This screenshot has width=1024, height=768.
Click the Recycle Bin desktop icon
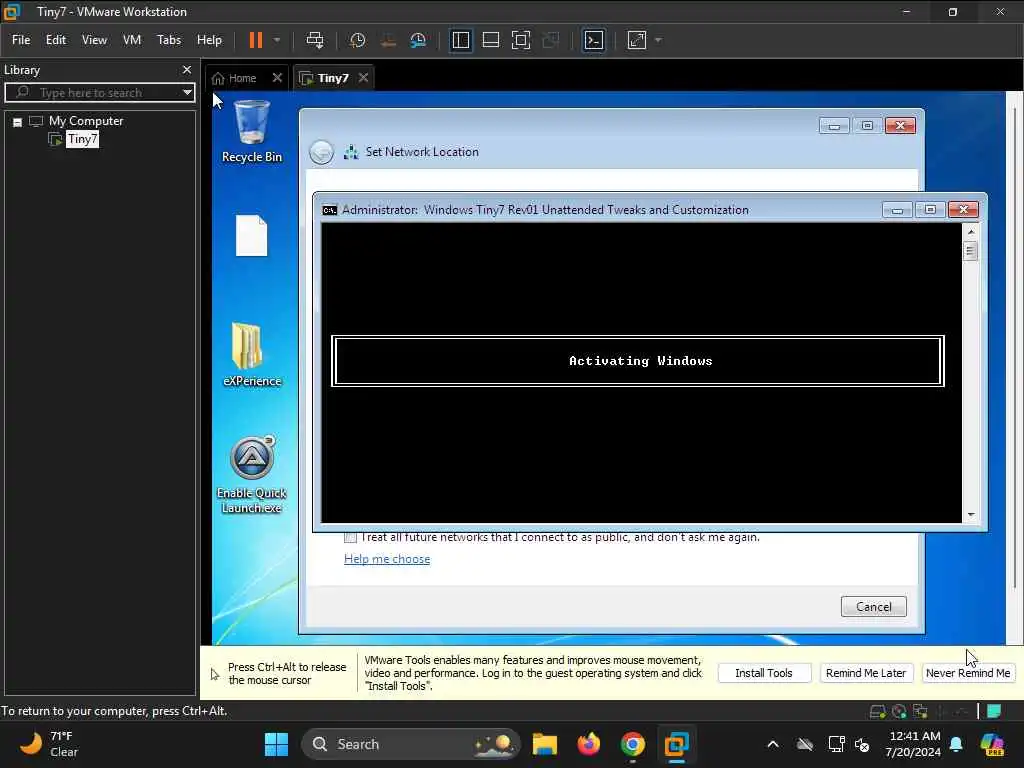(251, 131)
